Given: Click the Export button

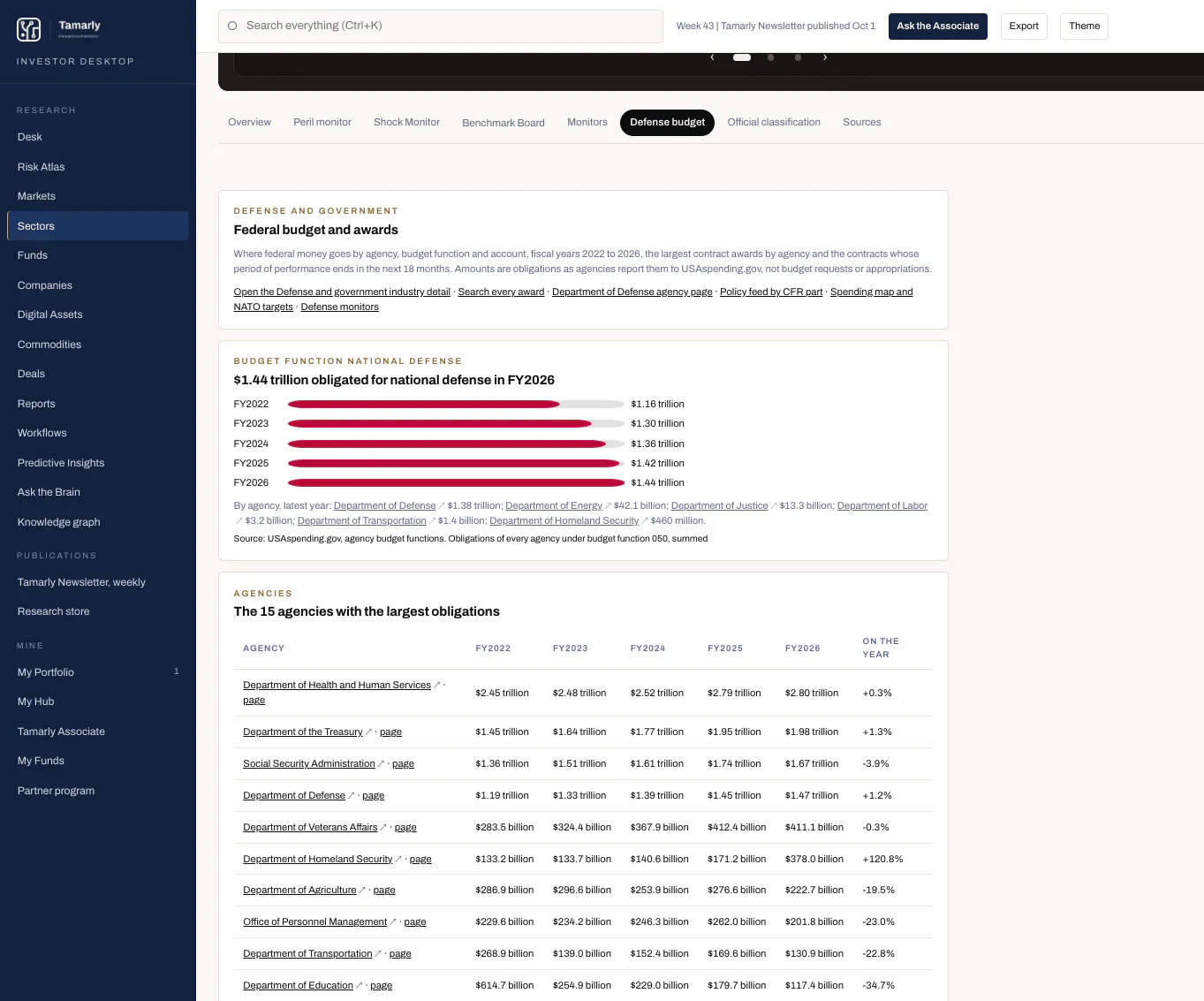Looking at the screenshot, I should pos(1024,27).
